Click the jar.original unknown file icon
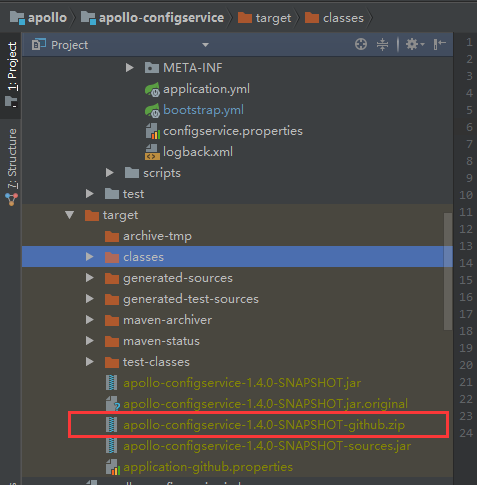The height and width of the screenshot is (485, 477). point(113,404)
